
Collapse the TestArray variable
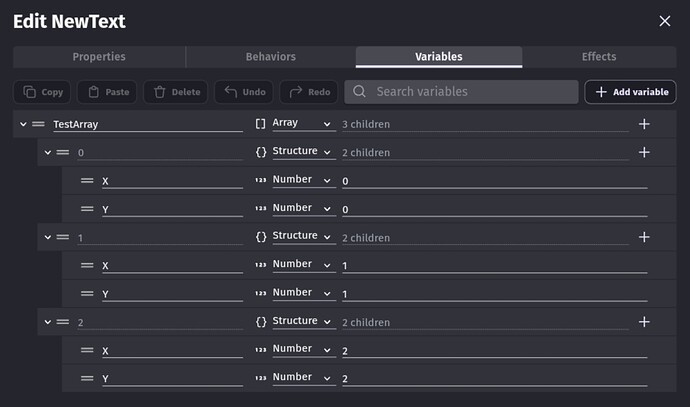tap(23, 124)
